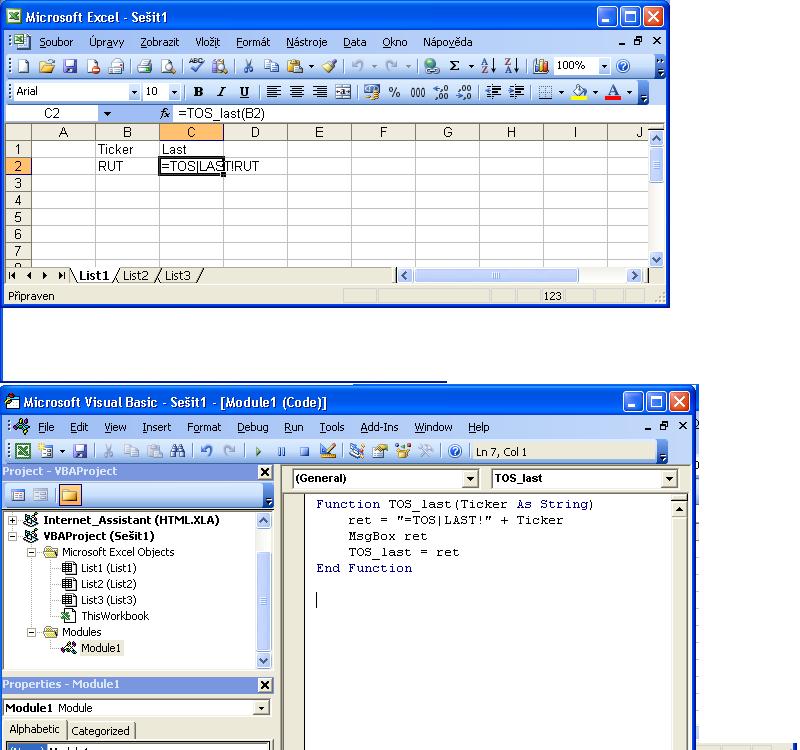Screen dimensions: 800x750
Task: Select Module1 in the project tree
Action: [101, 648]
